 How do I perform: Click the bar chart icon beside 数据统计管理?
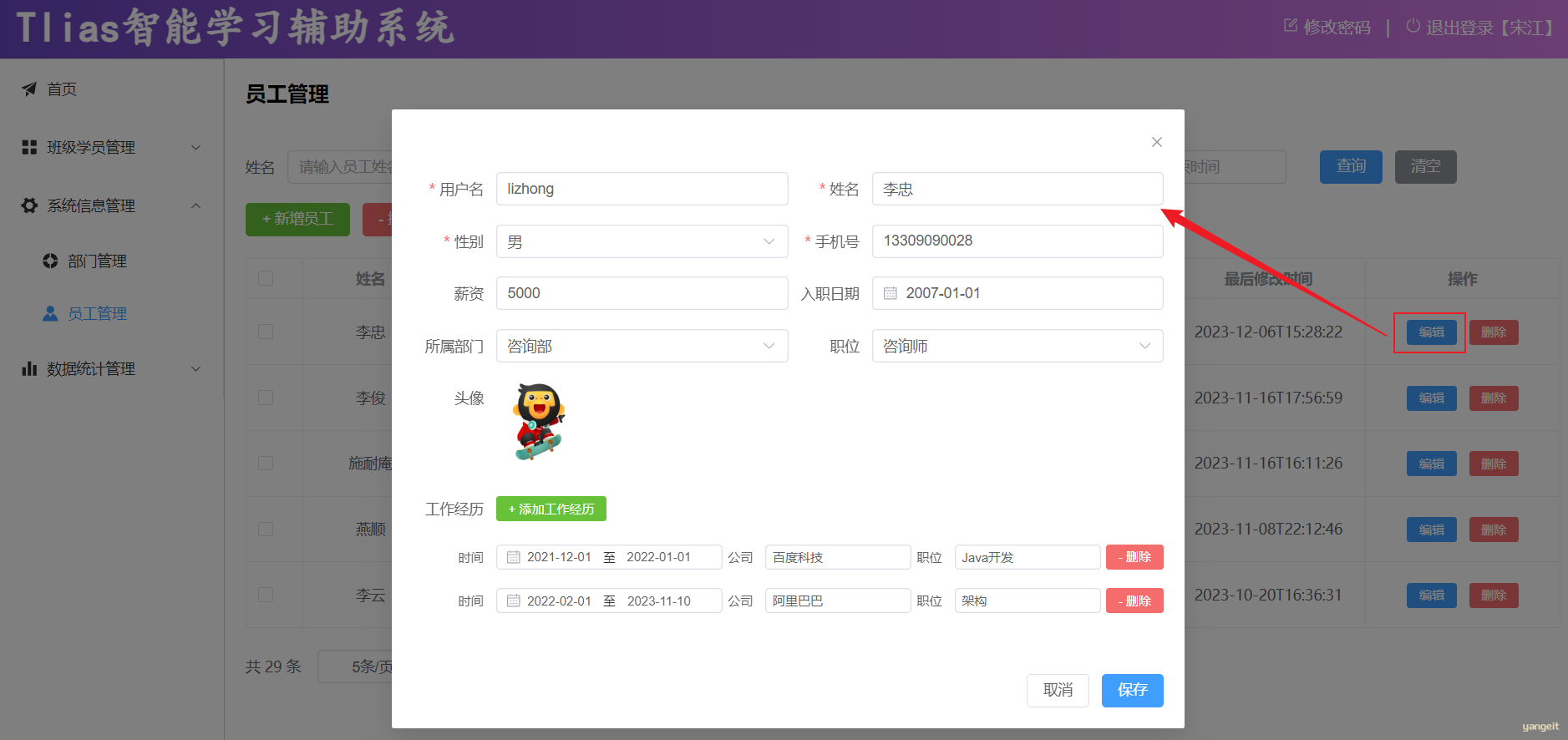coord(29,368)
